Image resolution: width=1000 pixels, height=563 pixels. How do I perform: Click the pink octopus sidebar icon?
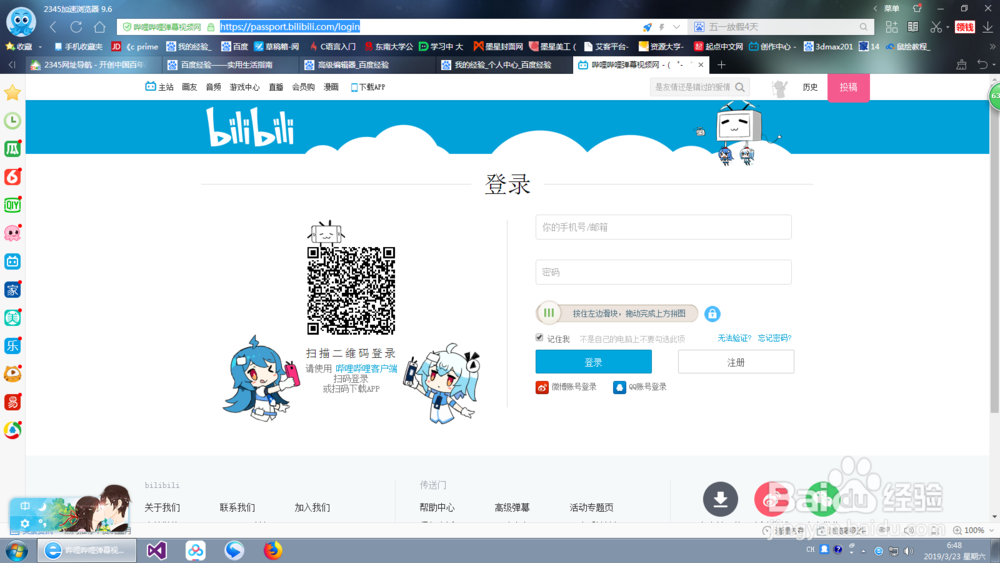click(x=12, y=233)
